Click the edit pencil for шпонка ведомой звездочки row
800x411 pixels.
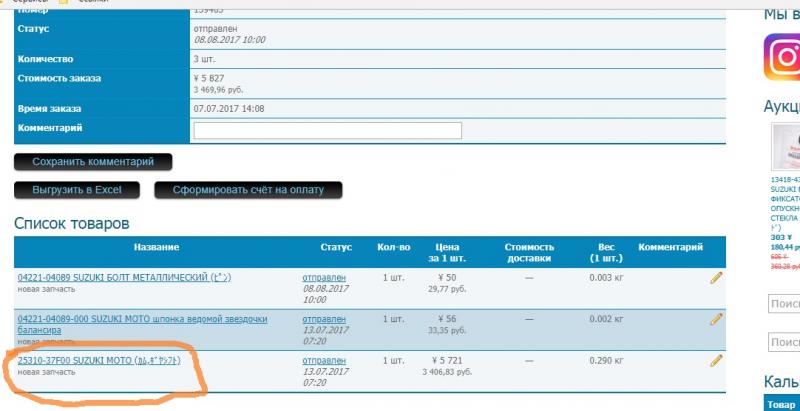pyautogui.click(x=716, y=319)
